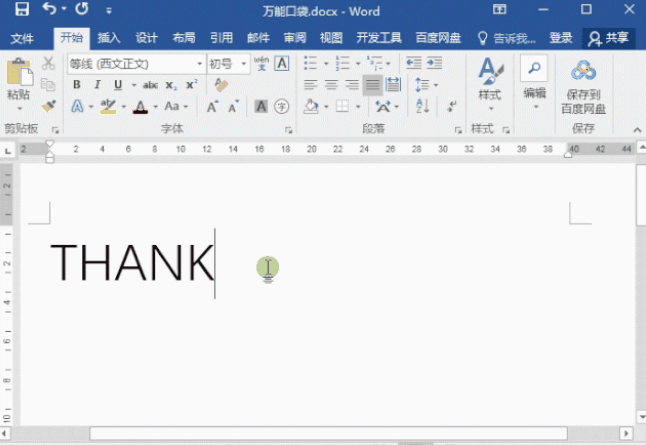Click 登录 to sign in
This screenshot has width=646, height=445.
561,38
